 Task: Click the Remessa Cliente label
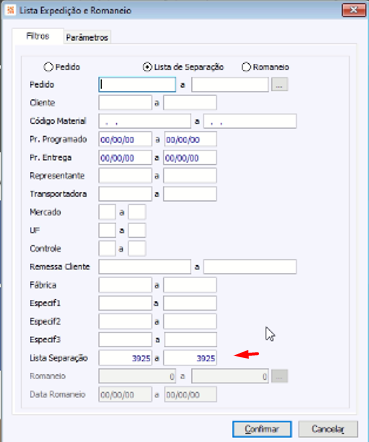pos(60,267)
